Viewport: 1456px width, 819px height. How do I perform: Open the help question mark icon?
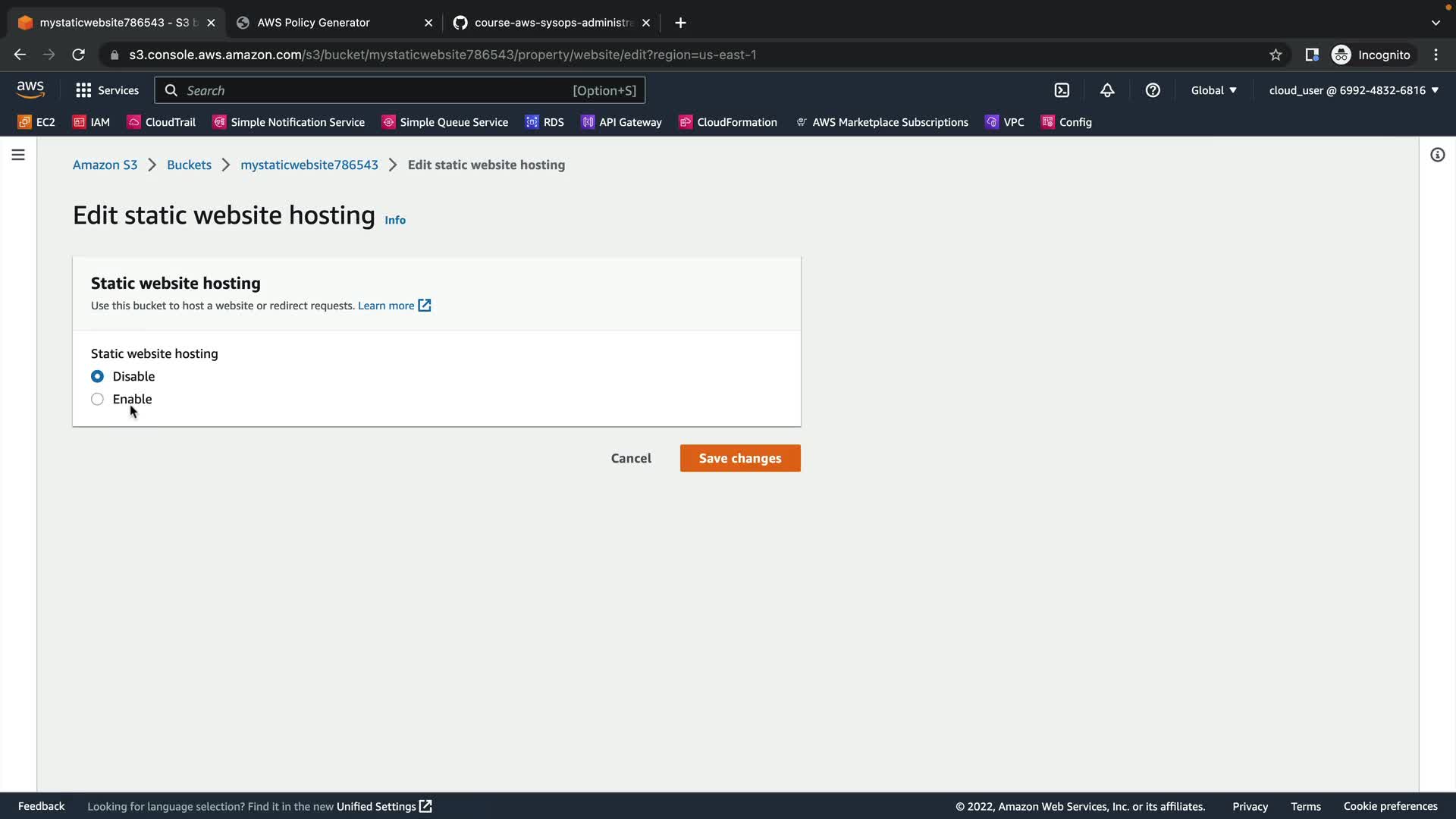1153,90
